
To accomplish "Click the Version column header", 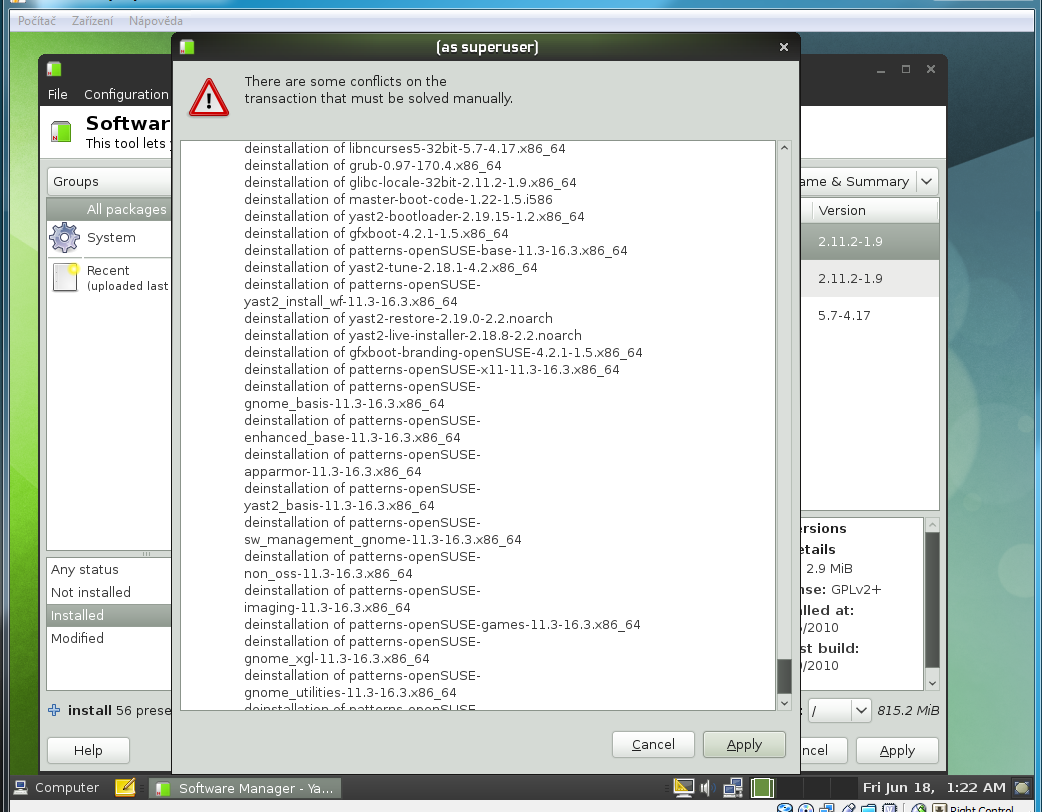I will coord(873,211).
